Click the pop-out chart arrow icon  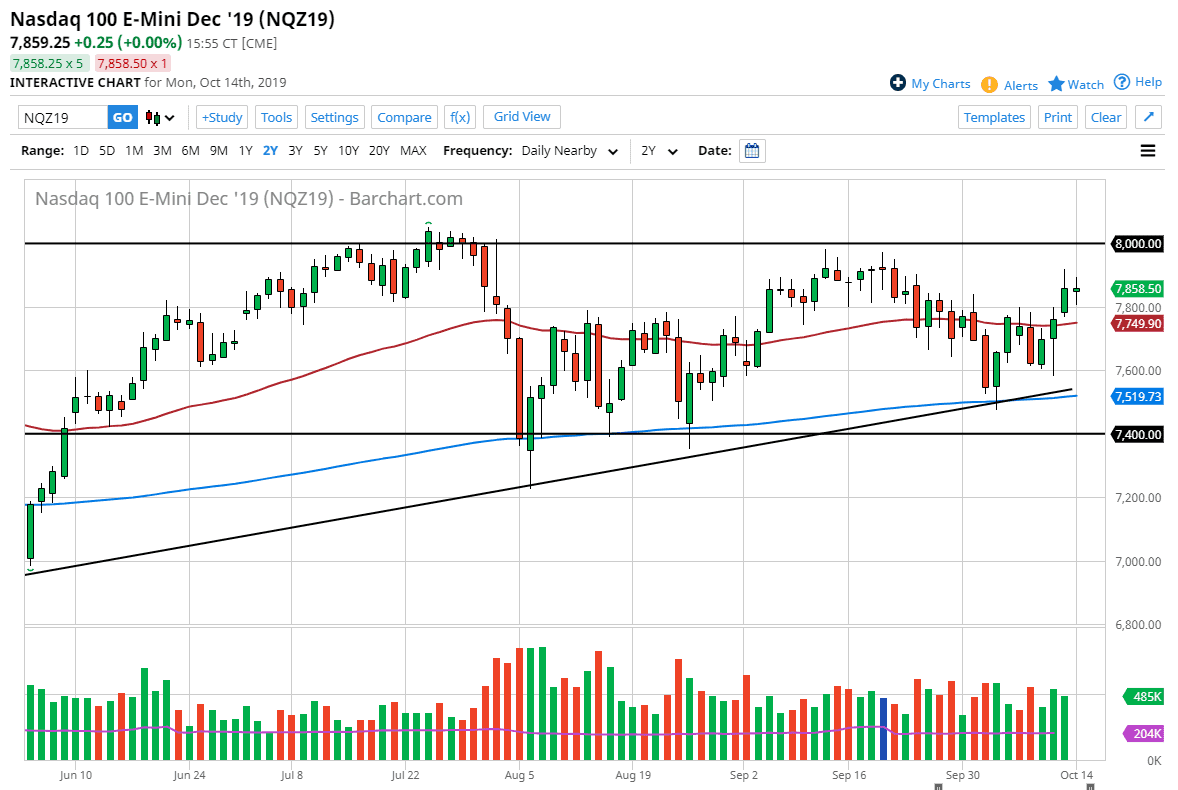click(1148, 117)
